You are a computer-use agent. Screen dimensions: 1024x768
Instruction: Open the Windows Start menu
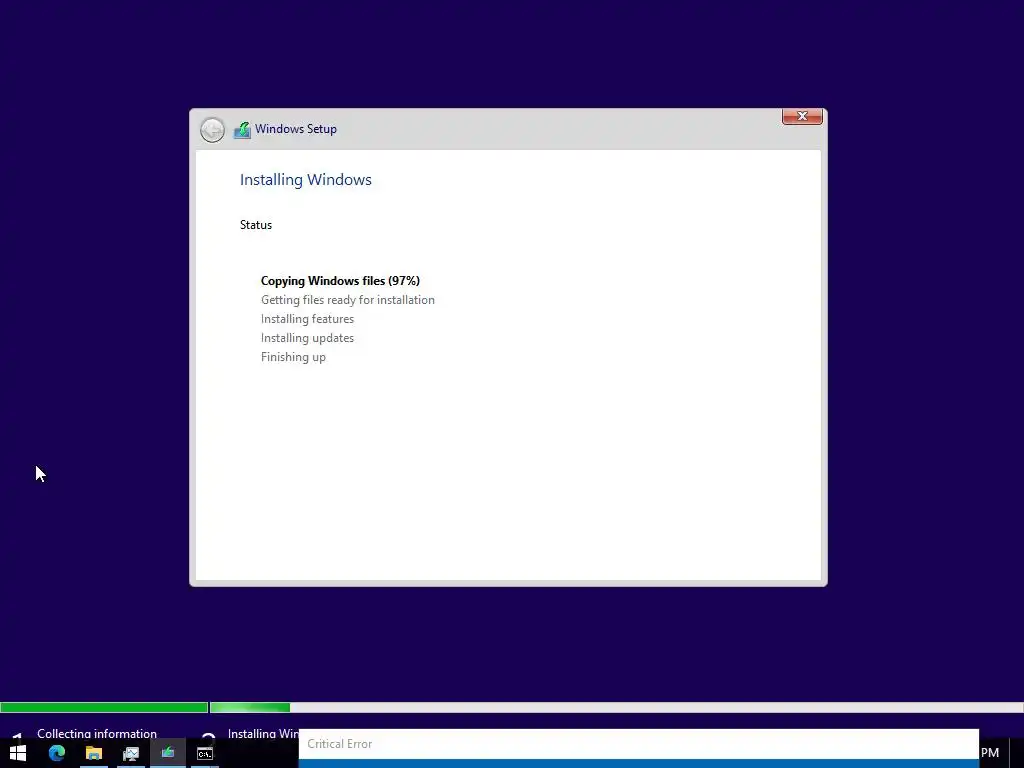[18, 753]
